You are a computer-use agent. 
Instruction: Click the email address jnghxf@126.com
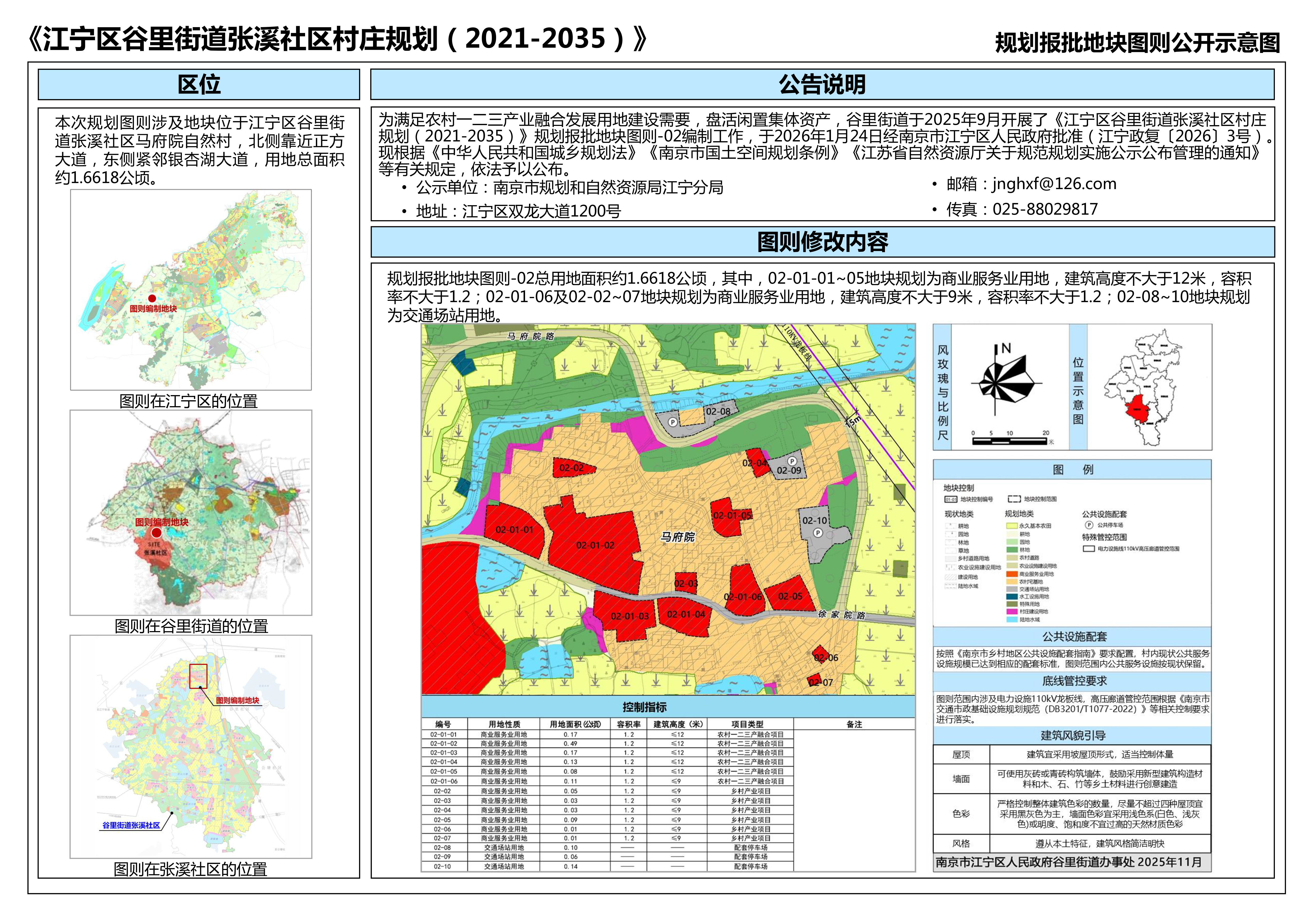click(1054, 184)
